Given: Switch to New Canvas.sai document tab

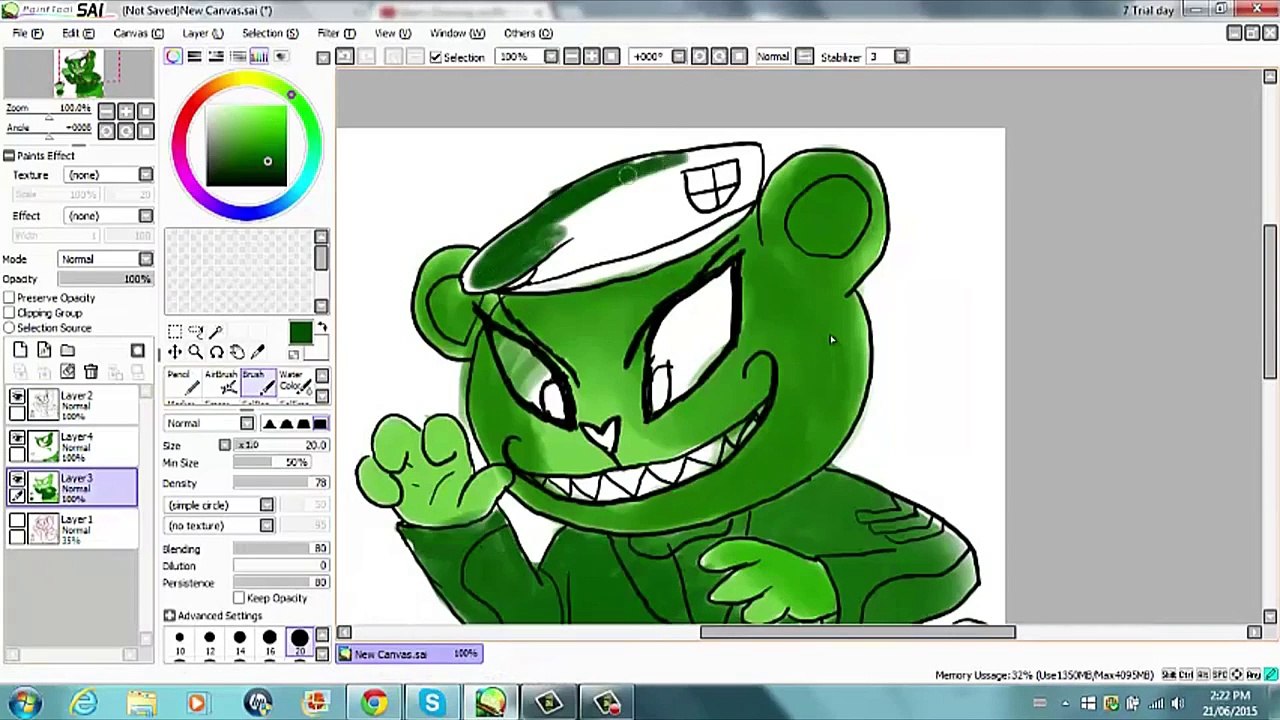Looking at the screenshot, I should 410,654.
